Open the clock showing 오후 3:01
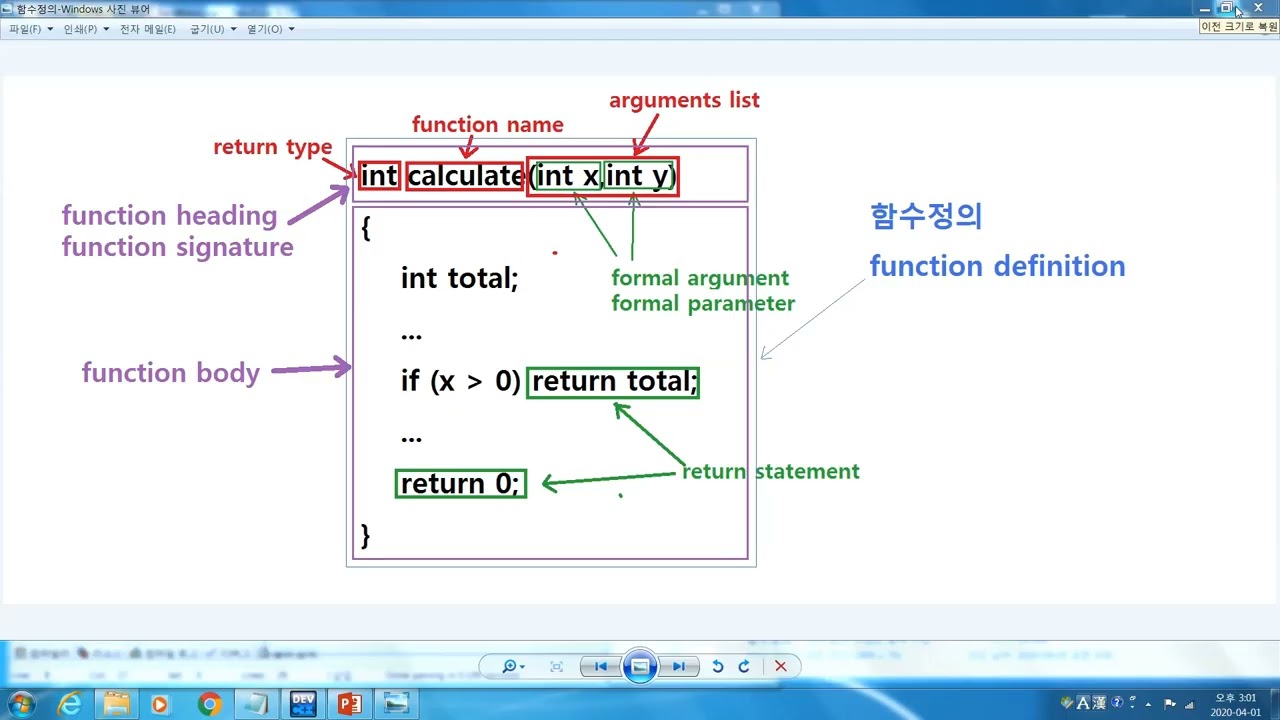Viewport: 1280px width, 720px height. tap(1235, 705)
